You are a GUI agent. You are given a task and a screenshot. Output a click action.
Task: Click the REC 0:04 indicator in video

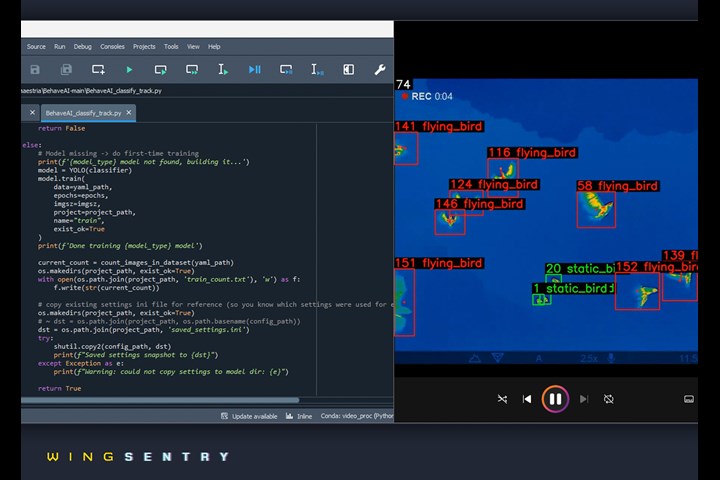427,96
